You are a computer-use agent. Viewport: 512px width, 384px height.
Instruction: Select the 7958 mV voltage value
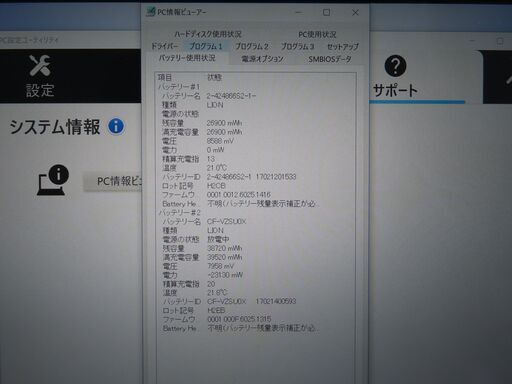point(221,266)
